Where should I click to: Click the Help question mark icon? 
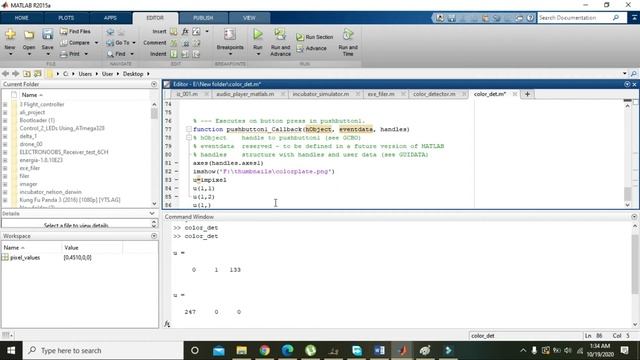click(x=530, y=18)
